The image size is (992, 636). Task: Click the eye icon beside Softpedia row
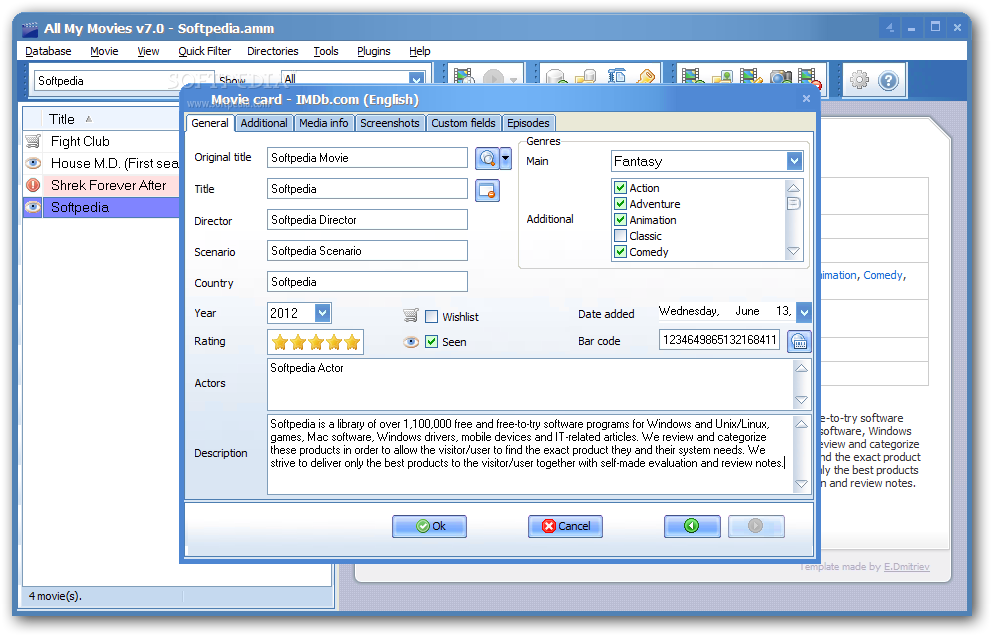33,208
